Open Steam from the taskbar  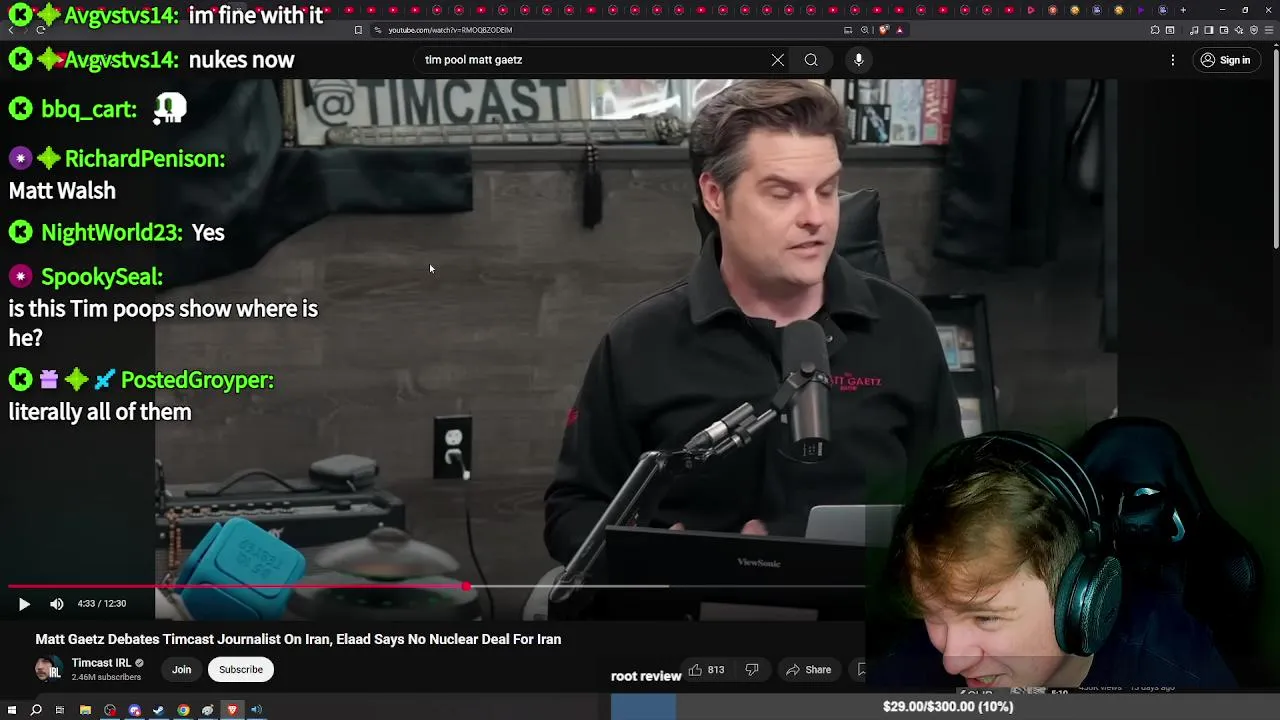158,710
